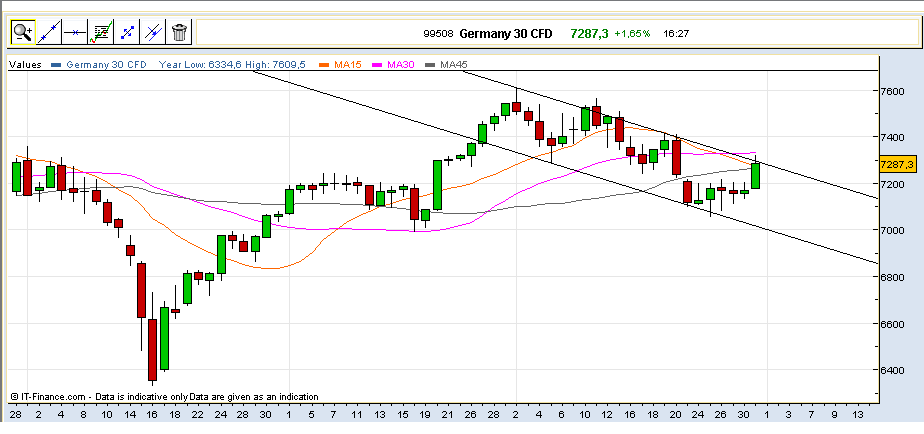Choose the parallel channel line tool
The image size is (924, 434).
[x=153, y=32]
